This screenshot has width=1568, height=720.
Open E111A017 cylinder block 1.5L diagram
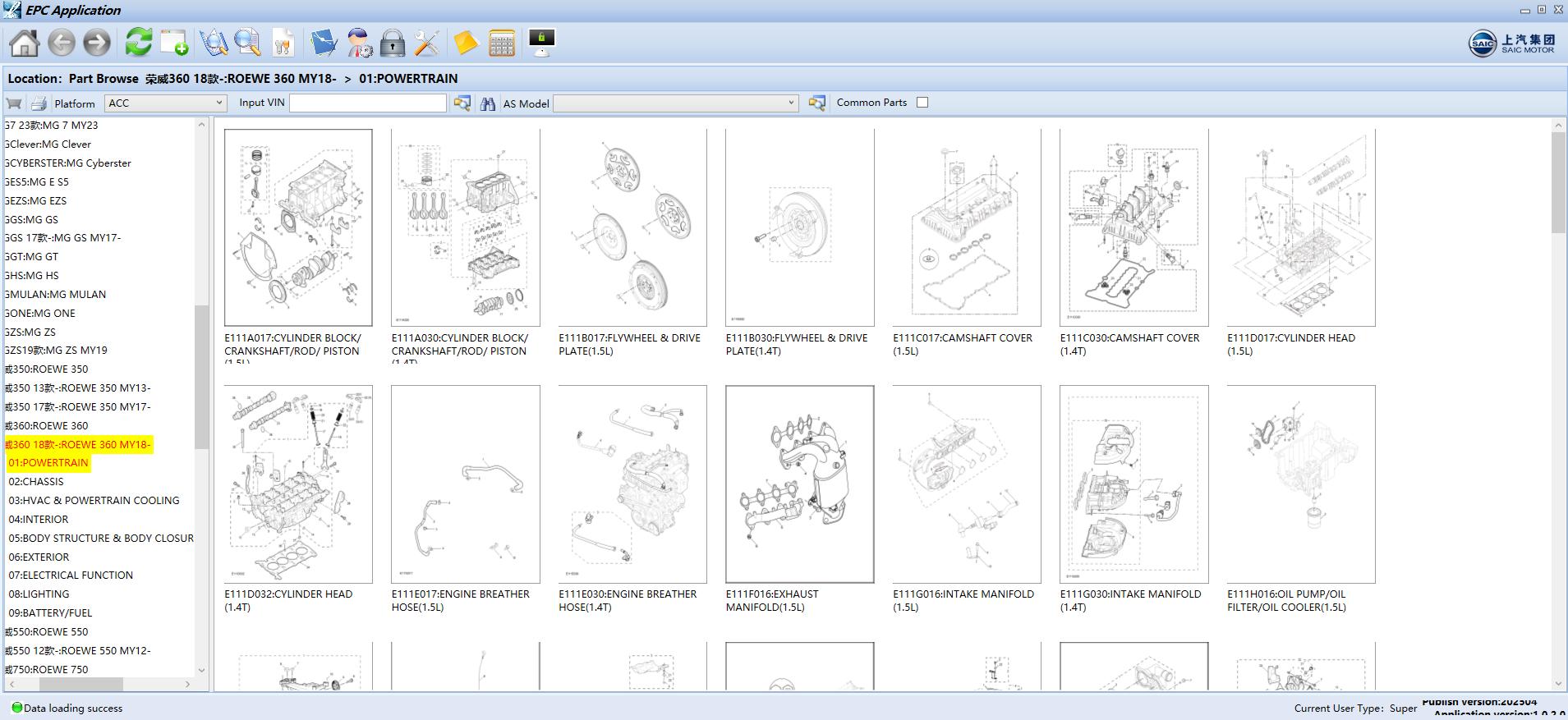click(298, 227)
